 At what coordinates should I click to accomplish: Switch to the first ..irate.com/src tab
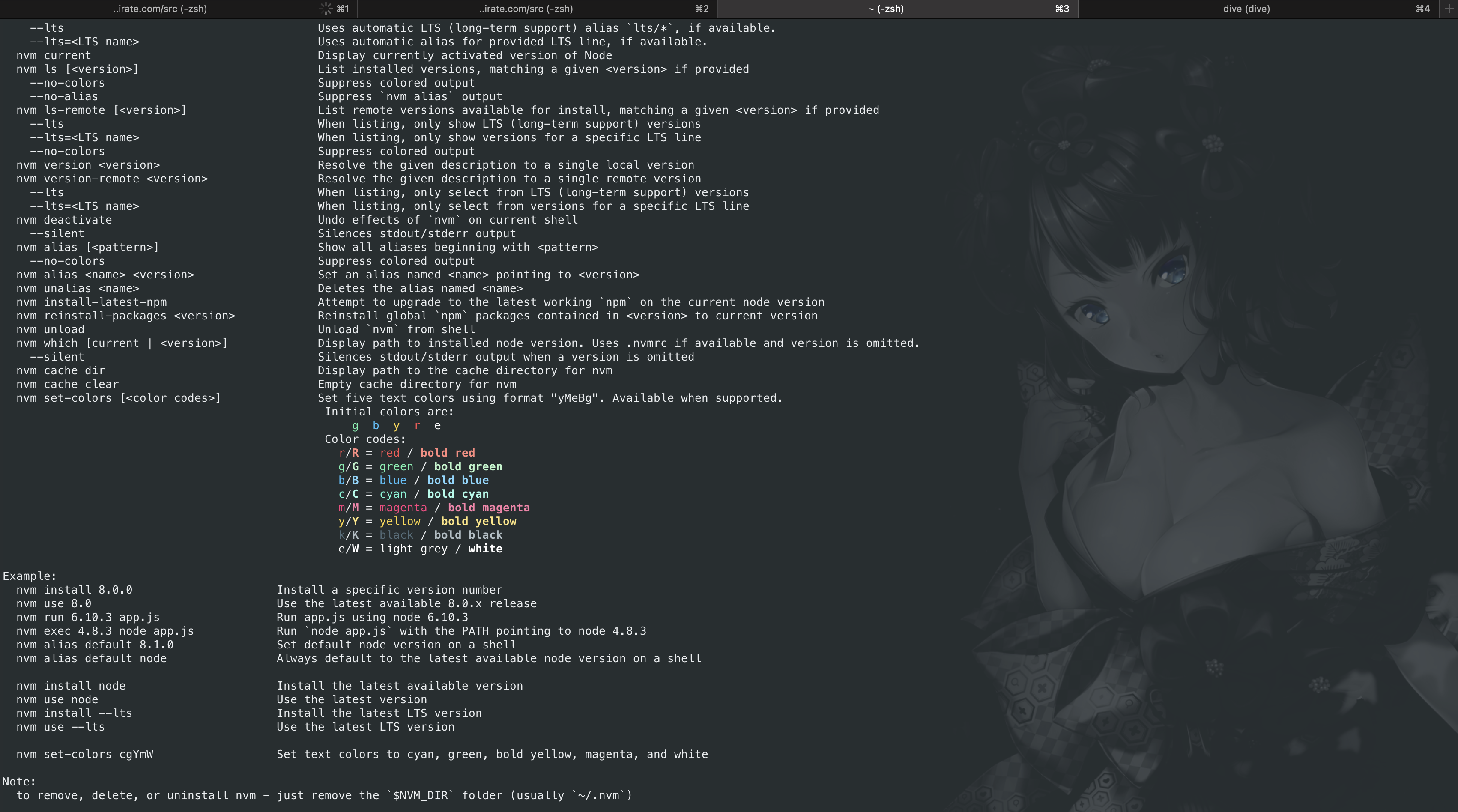[x=160, y=9]
